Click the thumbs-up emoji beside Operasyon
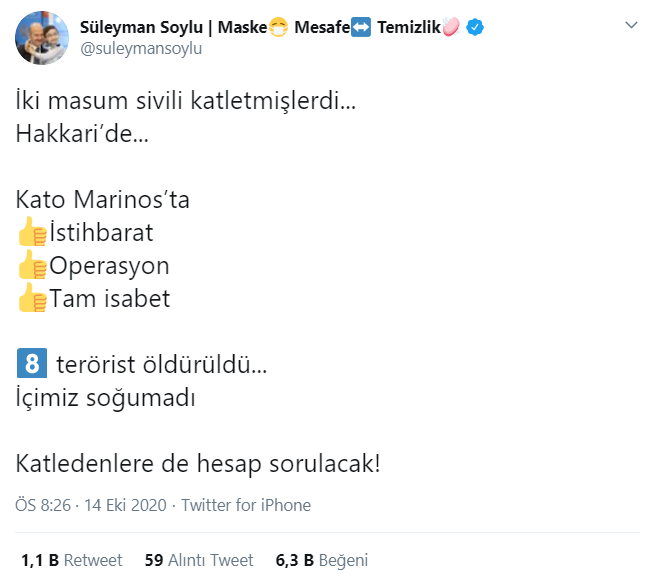651x584 pixels. (x=31, y=266)
